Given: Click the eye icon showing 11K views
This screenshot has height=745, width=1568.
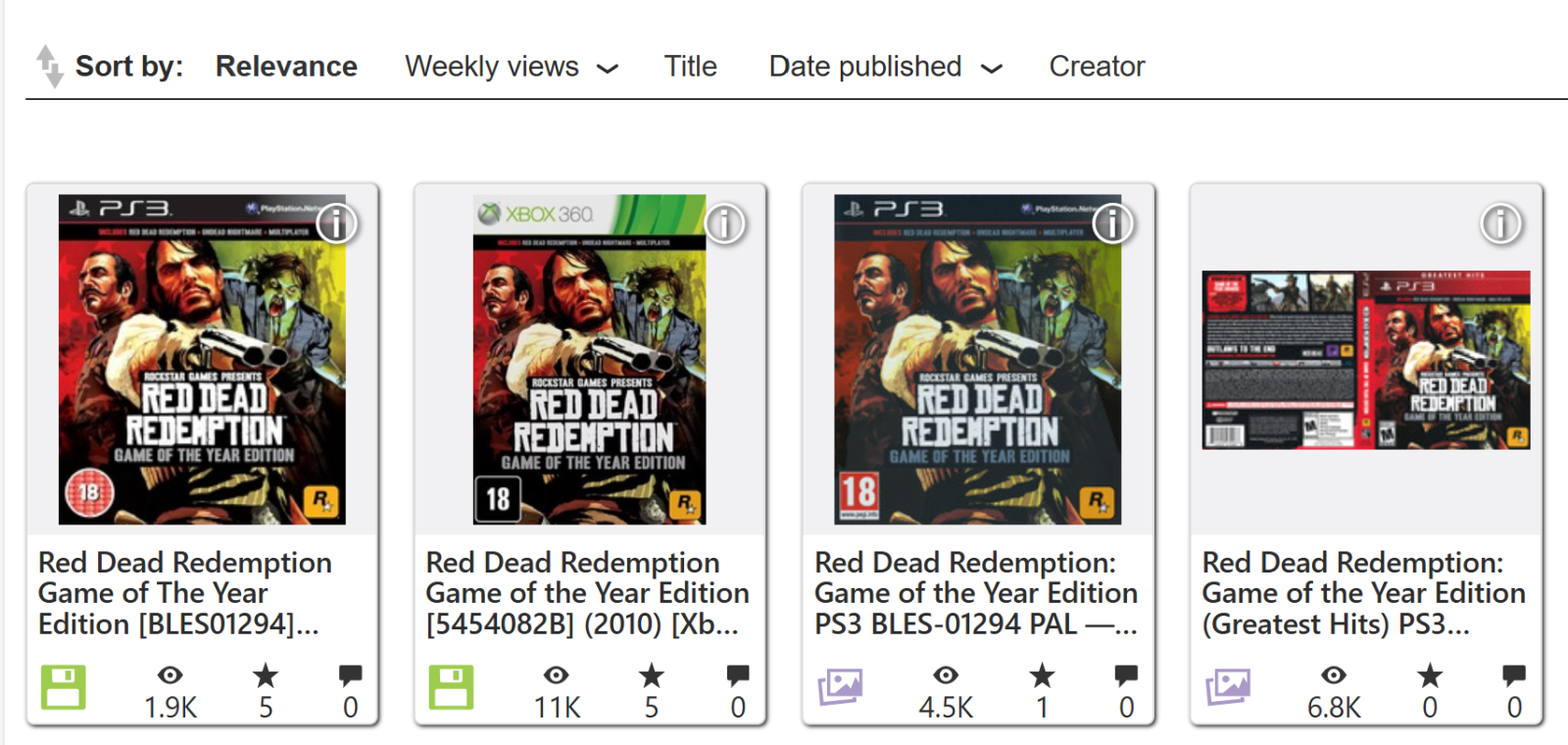Looking at the screenshot, I should click(557, 674).
